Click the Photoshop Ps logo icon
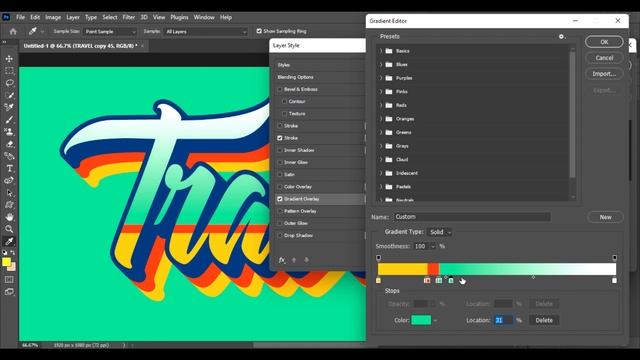Screen dimensions: 640x360 click(6, 17)
